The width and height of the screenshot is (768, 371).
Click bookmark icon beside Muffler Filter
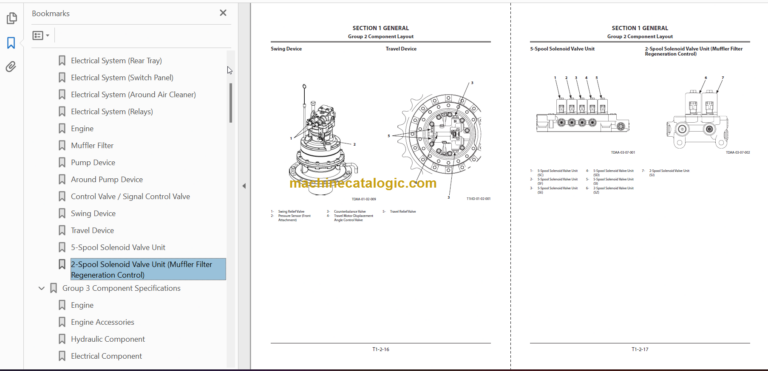coord(62,146)
